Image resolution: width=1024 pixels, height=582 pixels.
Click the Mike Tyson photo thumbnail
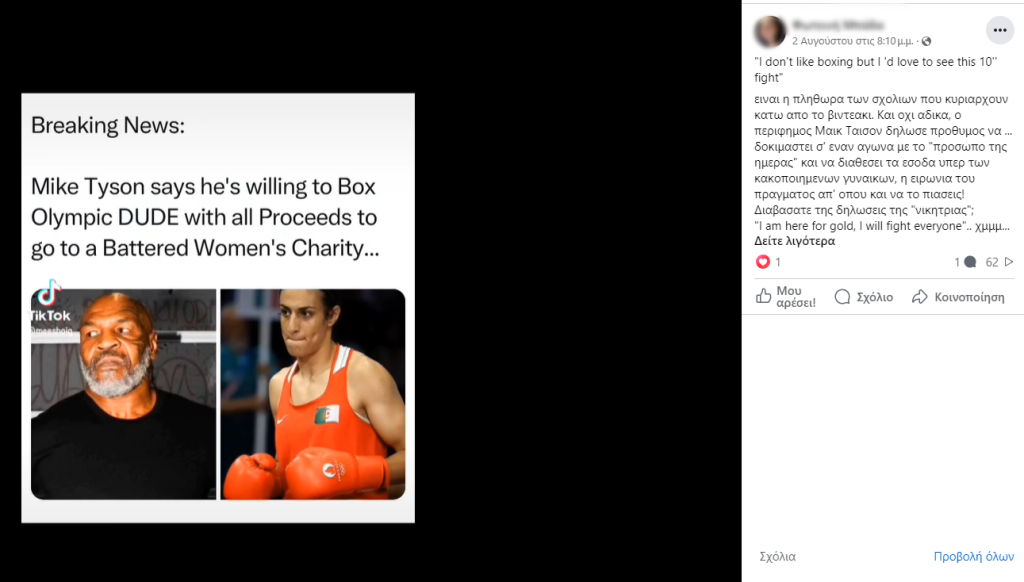(123, 394)
